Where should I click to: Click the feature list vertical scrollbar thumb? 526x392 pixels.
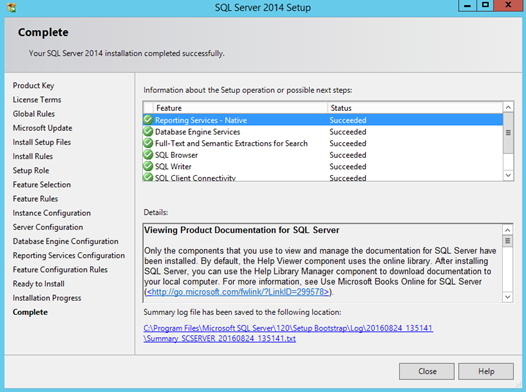(508, 133)
